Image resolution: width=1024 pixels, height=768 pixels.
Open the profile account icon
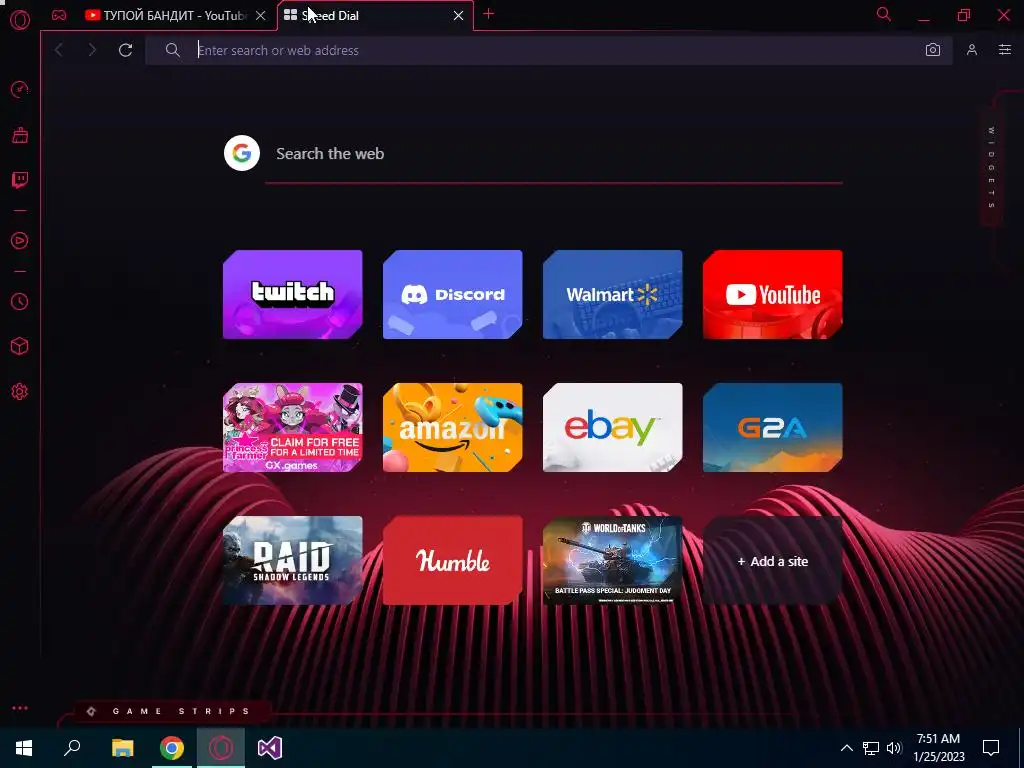click(x=972, y=50)
